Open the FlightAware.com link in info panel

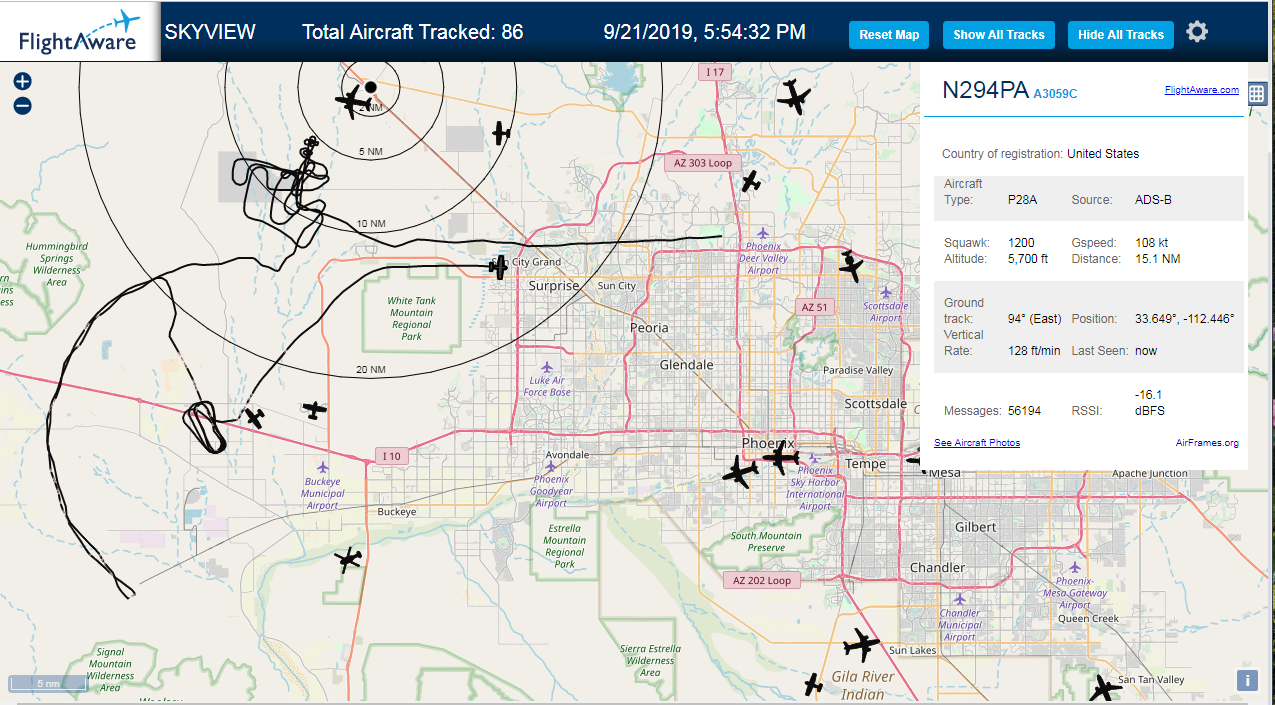pos(1201,90)
